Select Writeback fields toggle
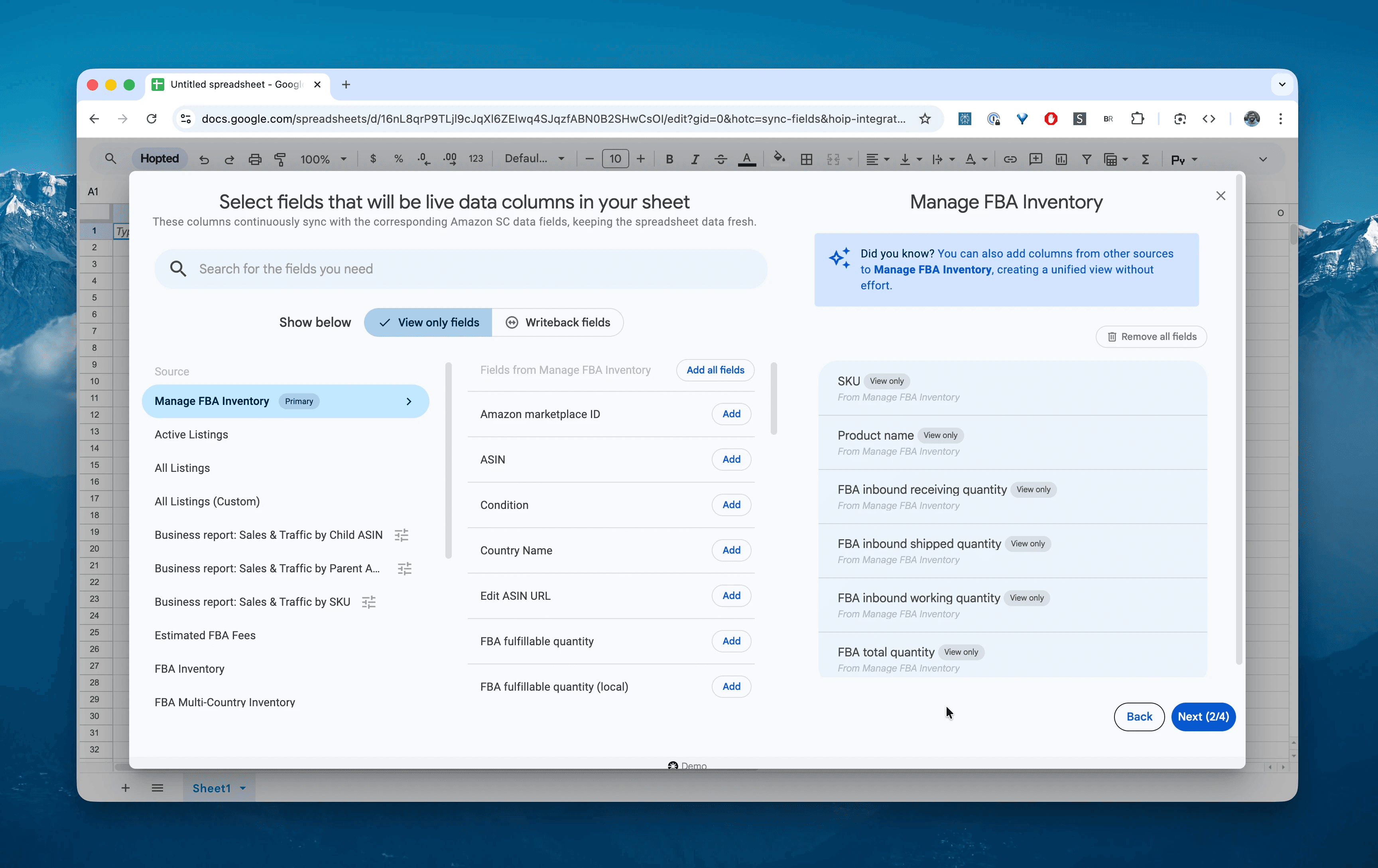The image size is (1378, 868). point(557,322)
